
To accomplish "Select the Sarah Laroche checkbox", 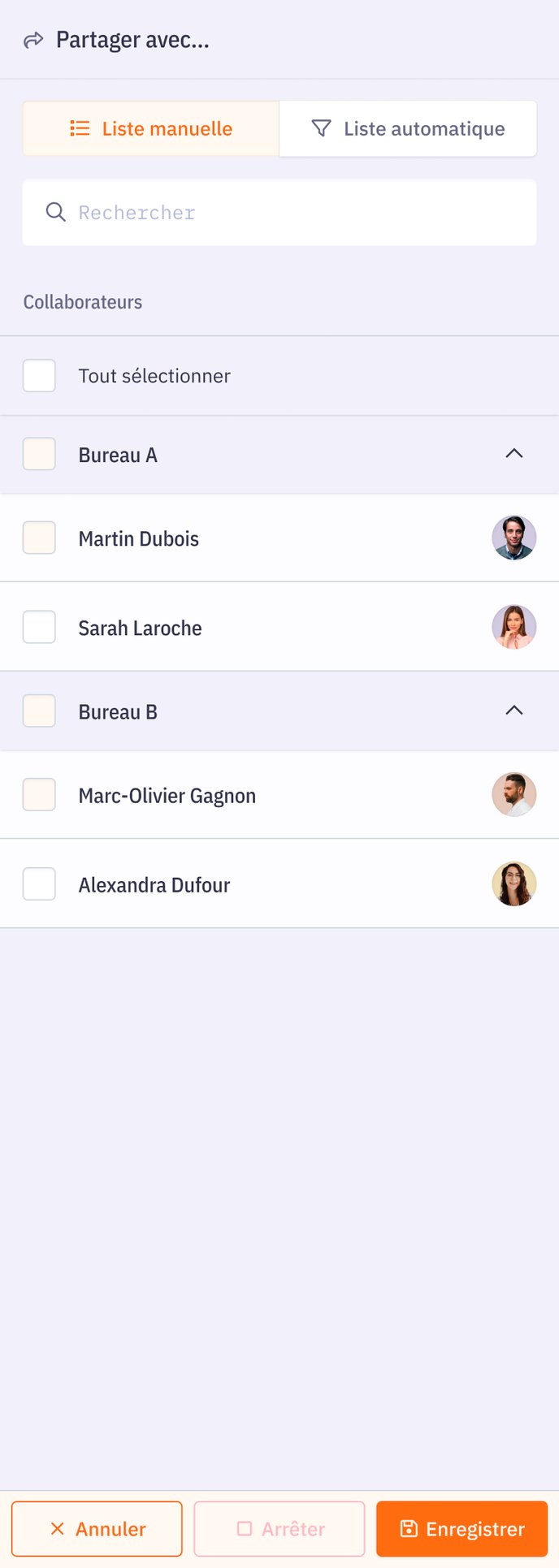I will pyautogui.click(x=39, y=627).
